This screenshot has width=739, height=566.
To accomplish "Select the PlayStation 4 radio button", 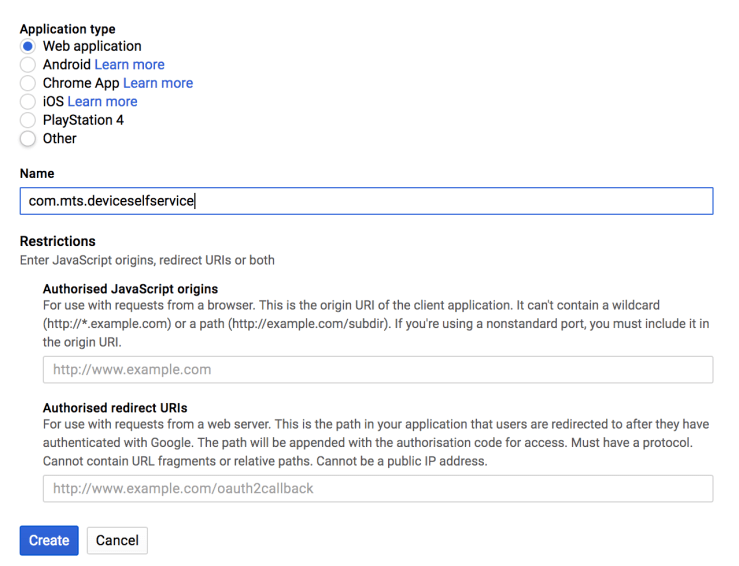I will (28, 120).
